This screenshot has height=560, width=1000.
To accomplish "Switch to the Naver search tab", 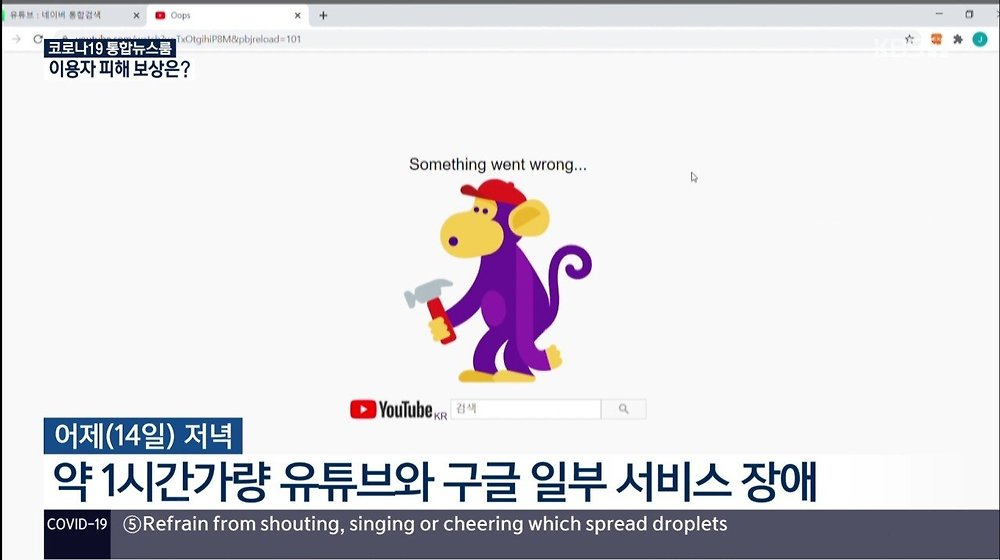I will click(x=71, y=15).
